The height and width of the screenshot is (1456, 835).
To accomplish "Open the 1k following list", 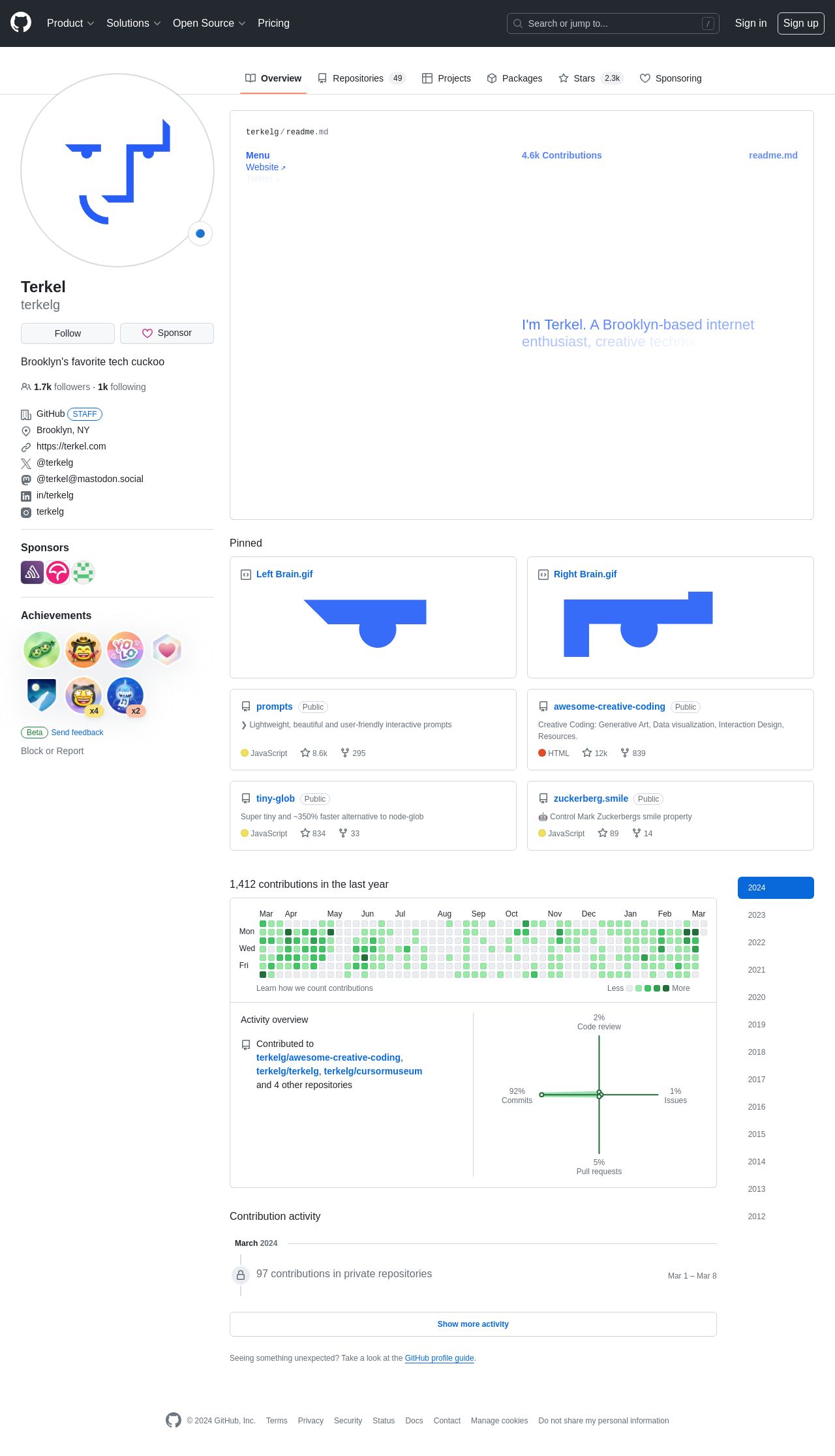I will tap(122, 387).
